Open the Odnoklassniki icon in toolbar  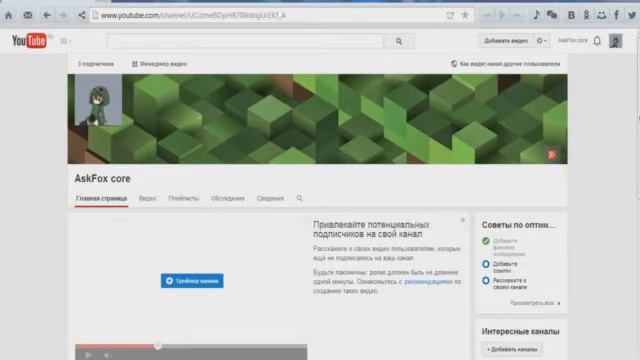point(586,16)
